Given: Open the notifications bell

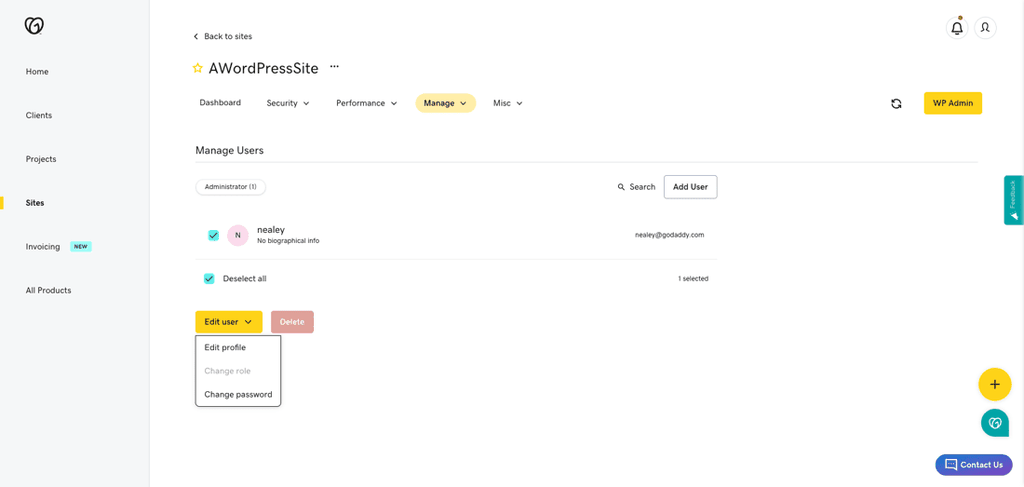Looking at the screenshot, I should coord(957,28).
